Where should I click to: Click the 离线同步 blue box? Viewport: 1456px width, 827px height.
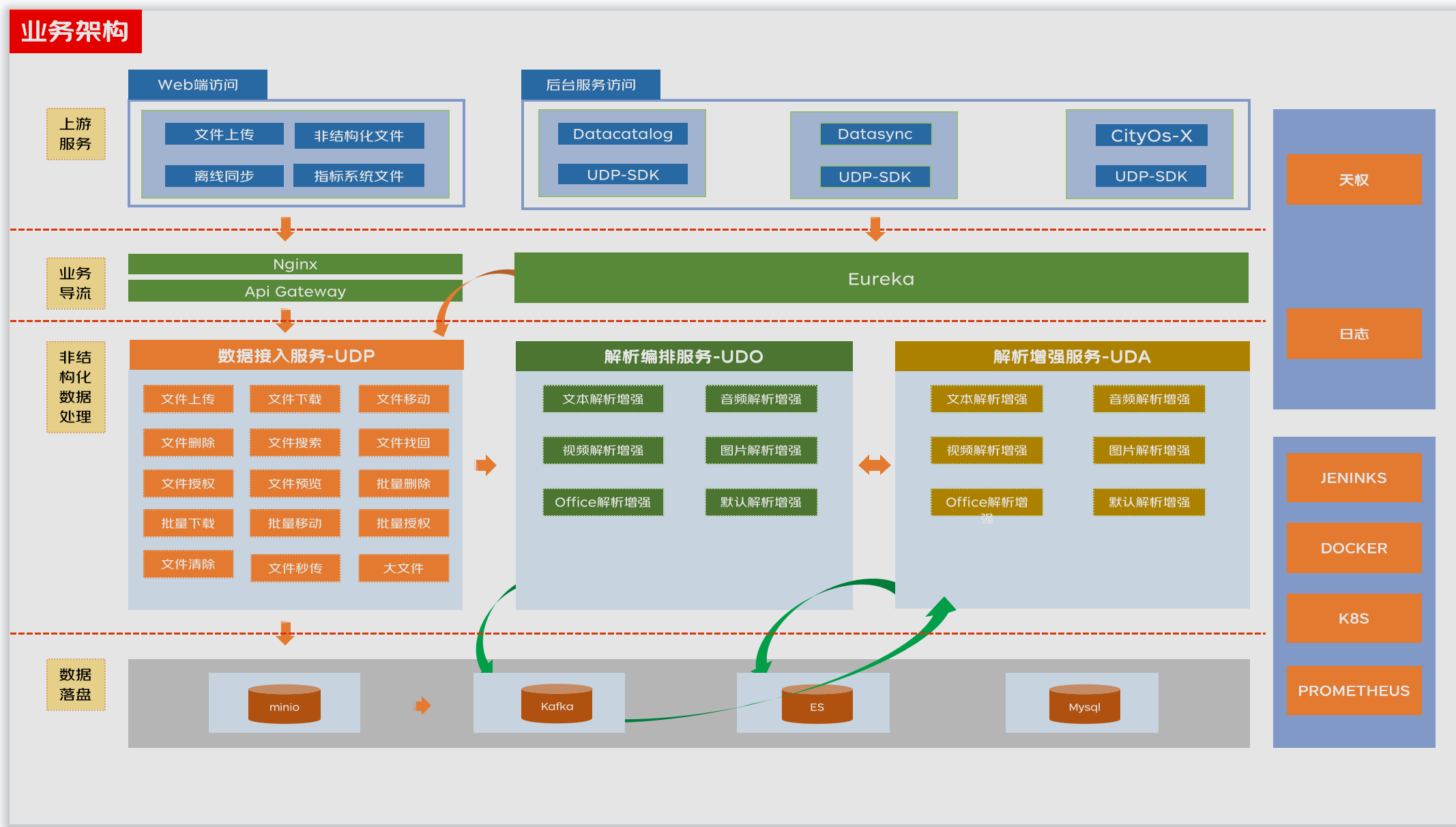coord(224,176)
